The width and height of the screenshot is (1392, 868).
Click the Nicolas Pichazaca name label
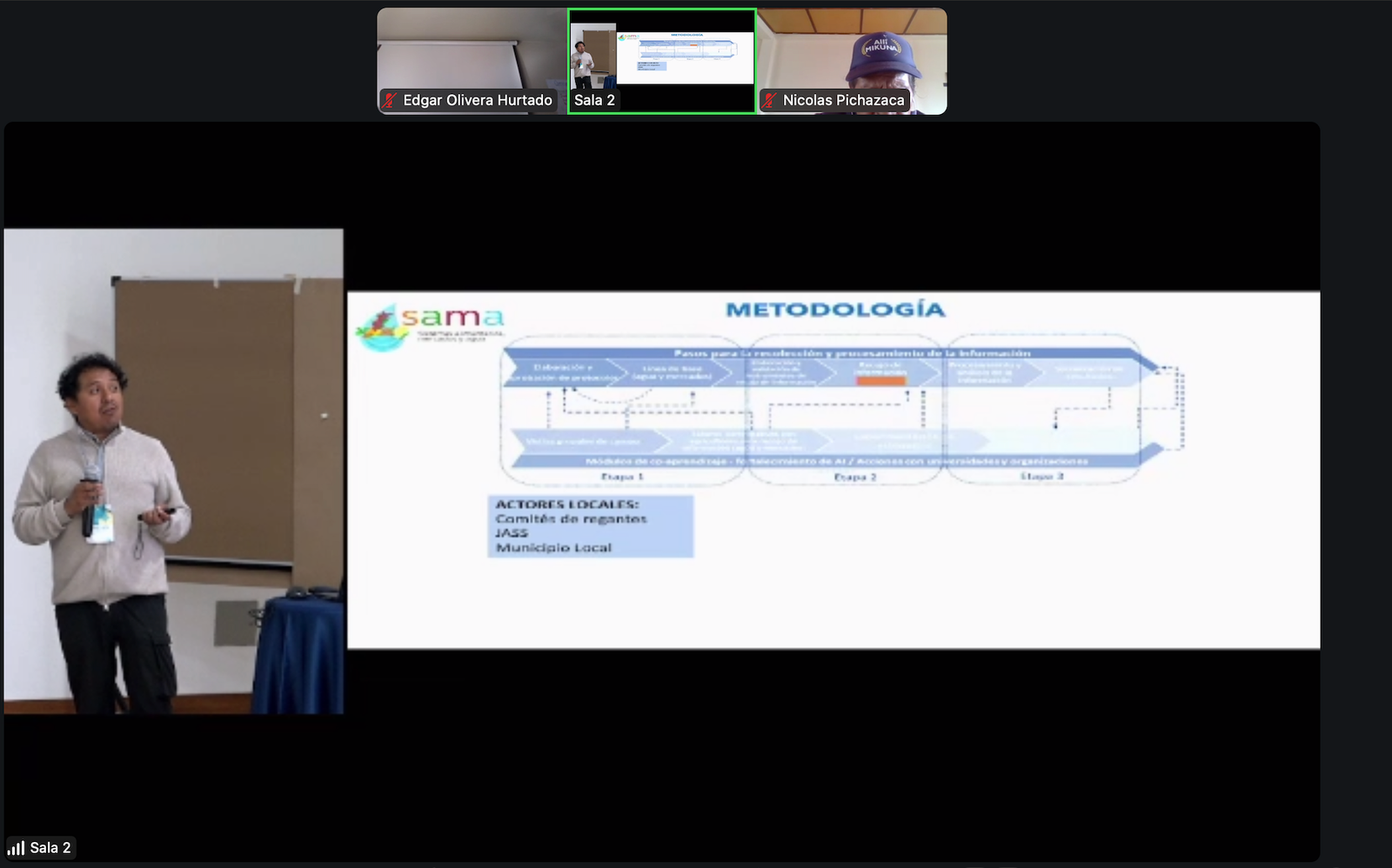pyautogui.click(x=843, y=101)
